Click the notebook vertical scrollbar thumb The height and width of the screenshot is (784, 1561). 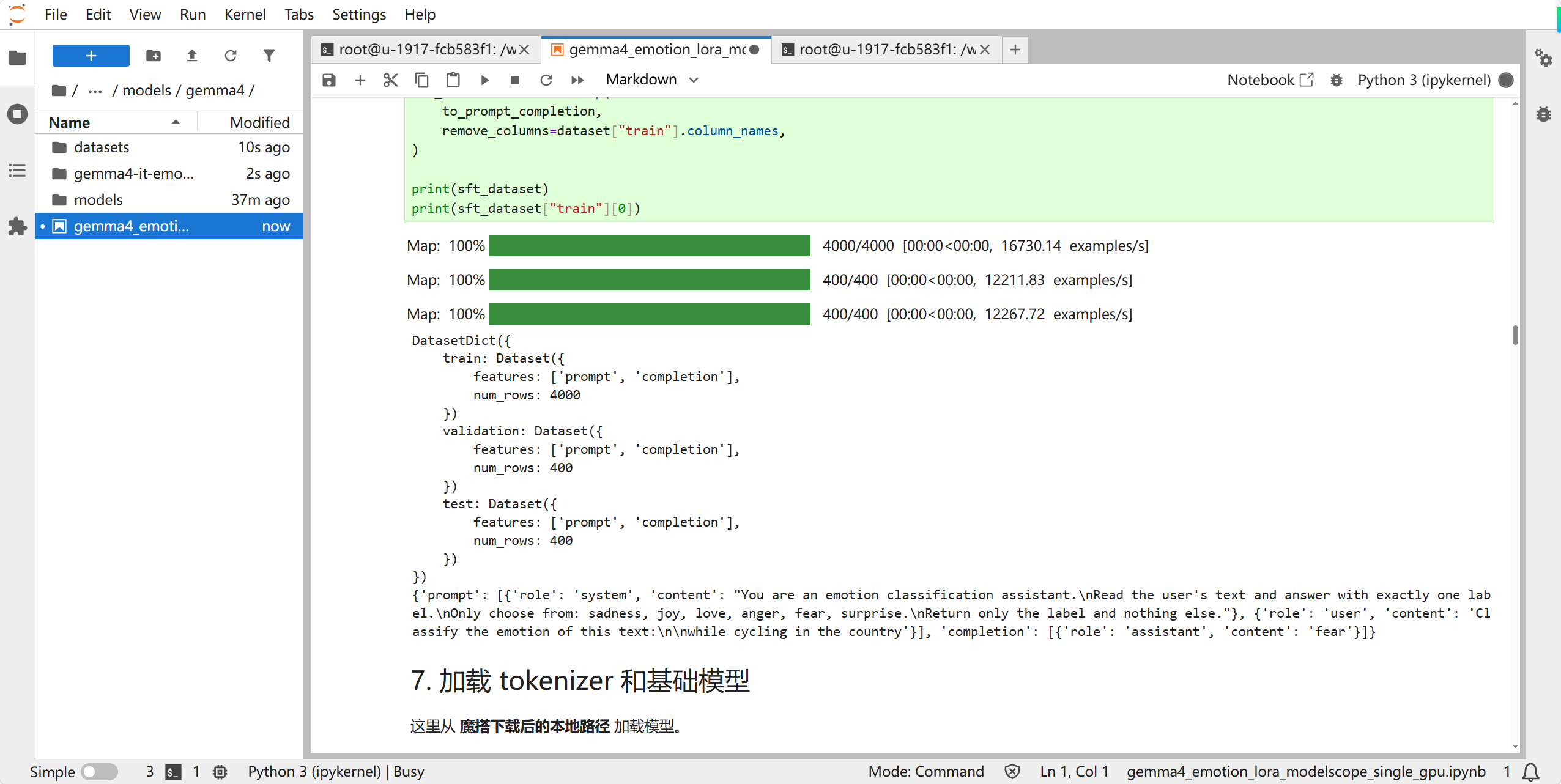pyautogui.click(x=1515, y=335)
